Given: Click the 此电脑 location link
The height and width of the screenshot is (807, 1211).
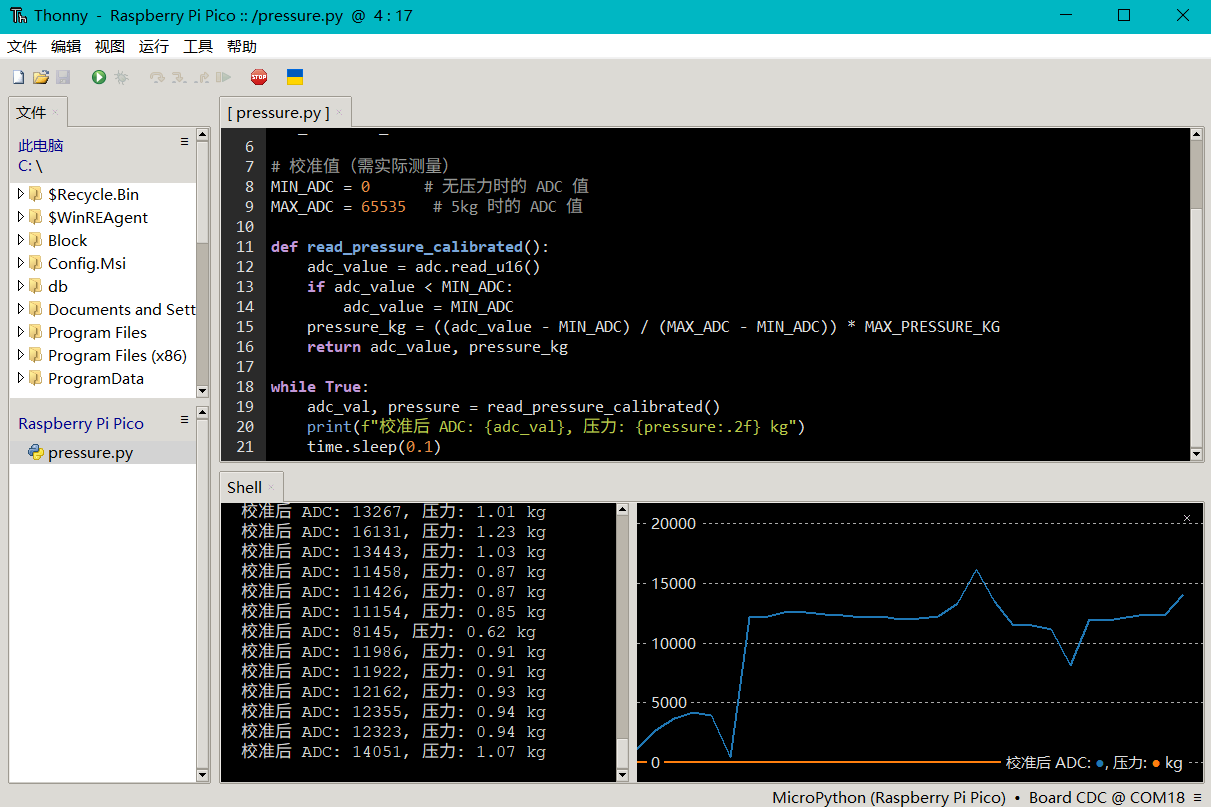Looking at the screenshot, I should coord(41,145).
